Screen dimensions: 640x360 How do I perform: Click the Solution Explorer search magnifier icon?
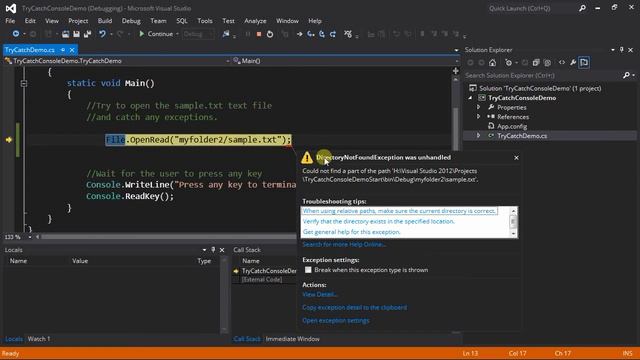click(x=626, y=75)
